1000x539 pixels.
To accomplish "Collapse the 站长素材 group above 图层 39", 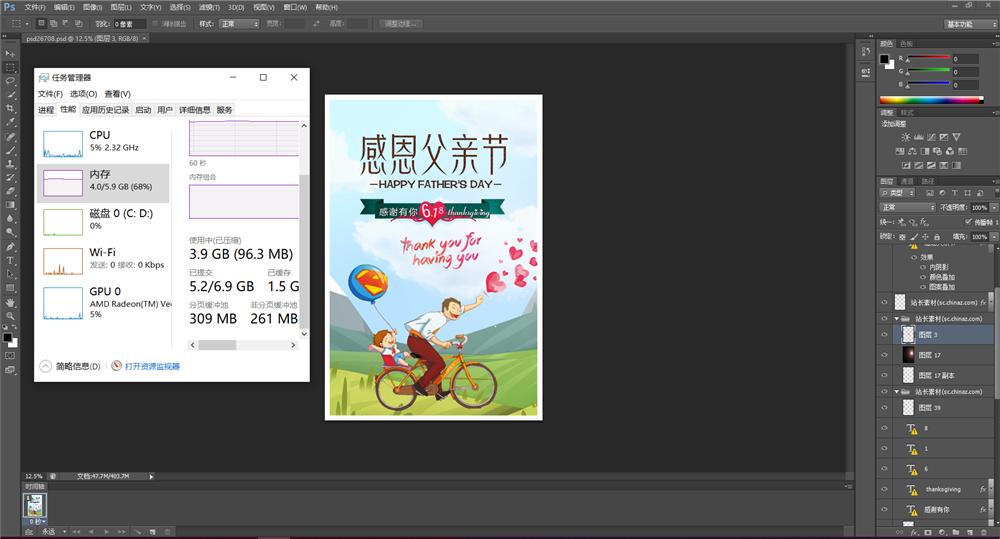I will pyautogui.click(x=897, y=392).
